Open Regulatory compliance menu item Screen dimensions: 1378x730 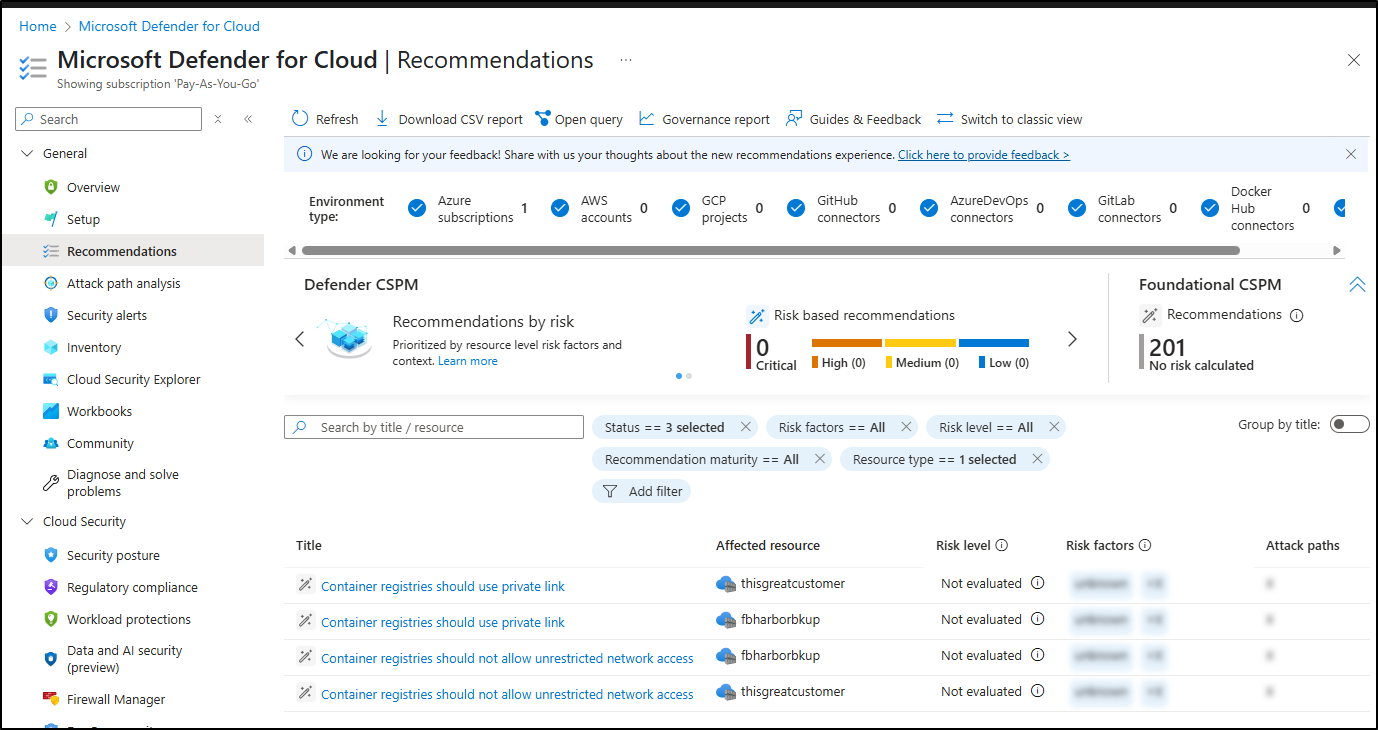(x=133, y=587)
